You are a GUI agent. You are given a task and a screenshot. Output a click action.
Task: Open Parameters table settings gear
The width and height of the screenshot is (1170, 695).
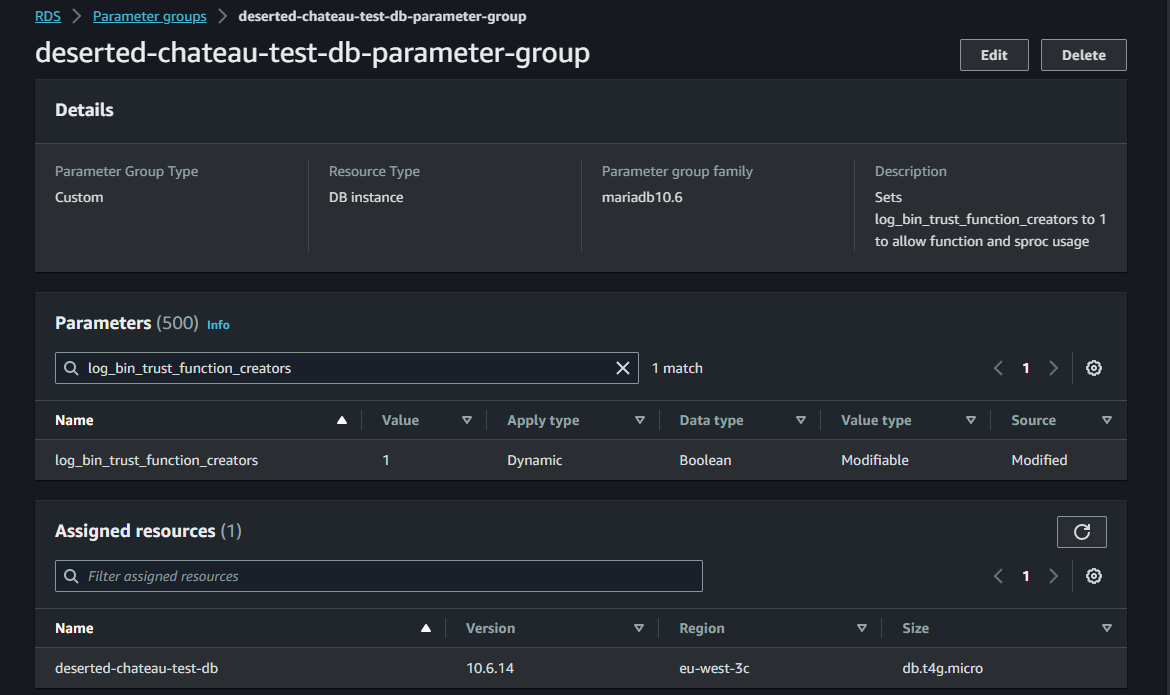1094,368
